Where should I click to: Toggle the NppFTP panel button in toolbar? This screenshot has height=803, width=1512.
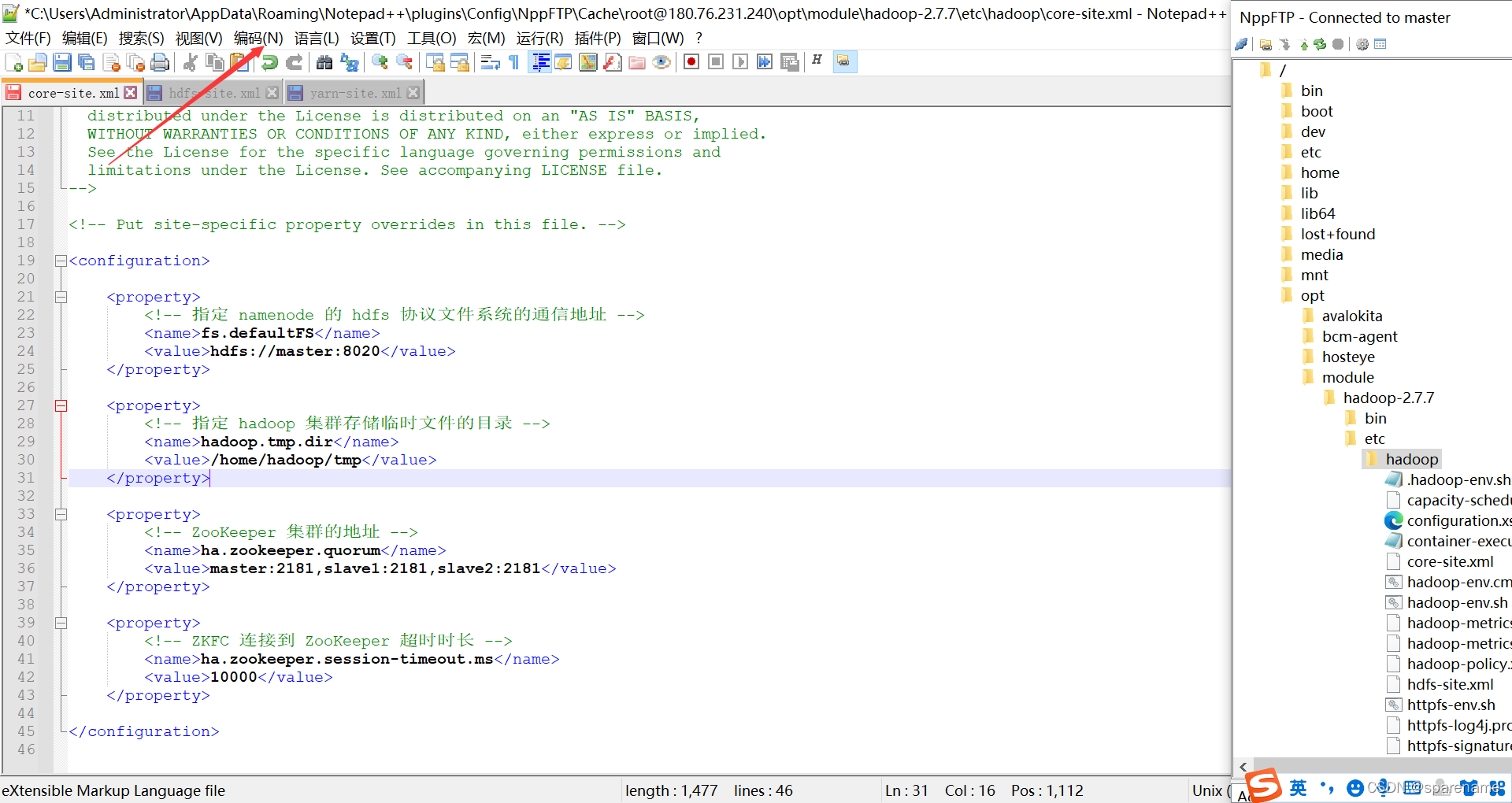click(x=844, y=62)
